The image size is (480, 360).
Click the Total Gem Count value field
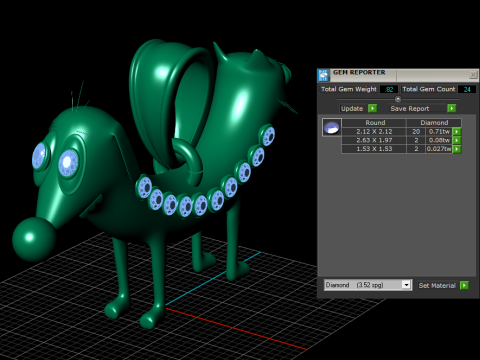[467, 89]
